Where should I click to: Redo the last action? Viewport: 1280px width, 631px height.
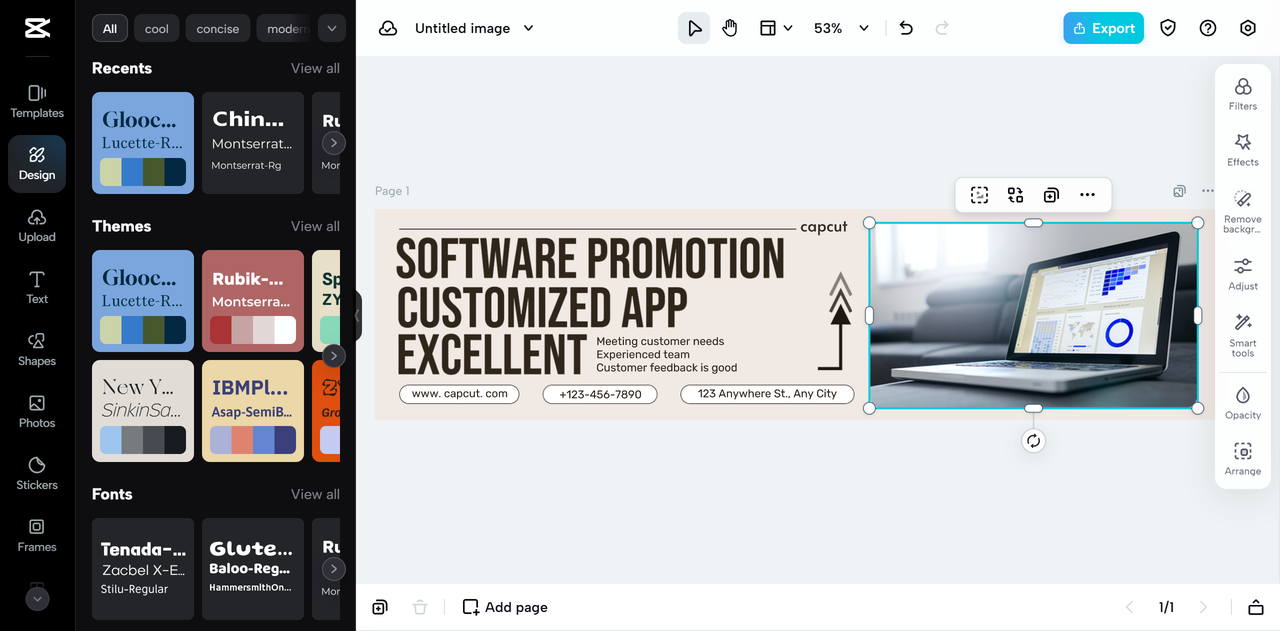click(x=942, y=28)
